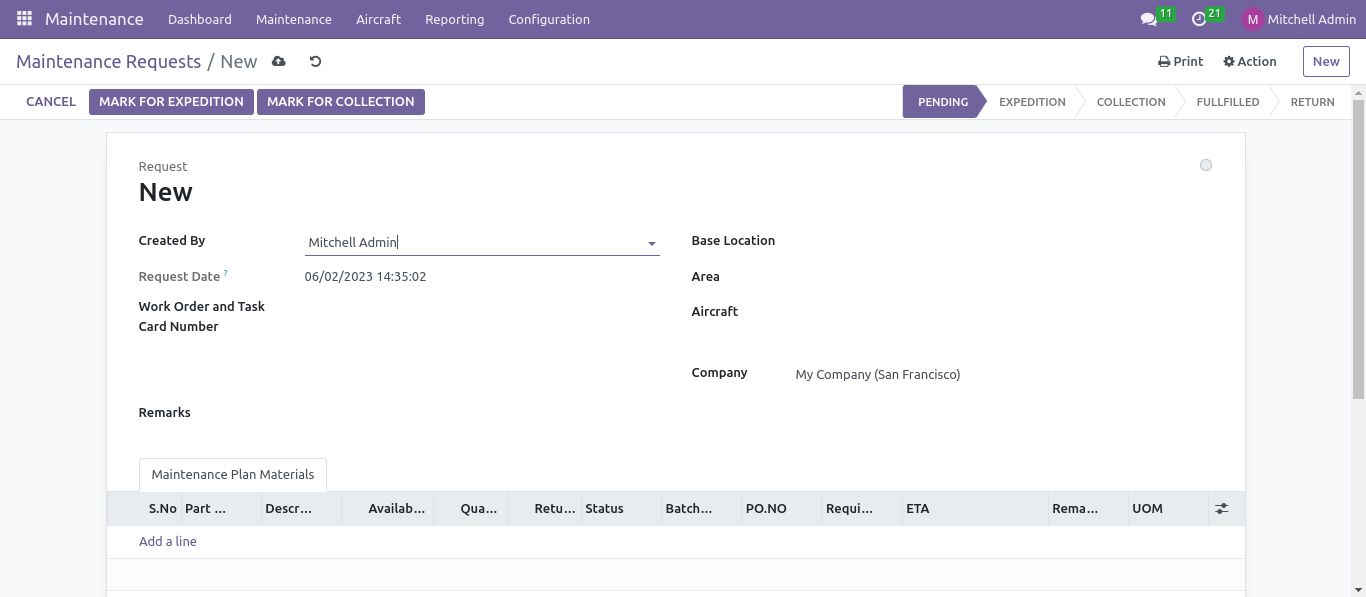Viewport: 1366px width, 597px height.
Task: Open the Aircraft menu
Action: pyautogui.click(x=379, y=19)
